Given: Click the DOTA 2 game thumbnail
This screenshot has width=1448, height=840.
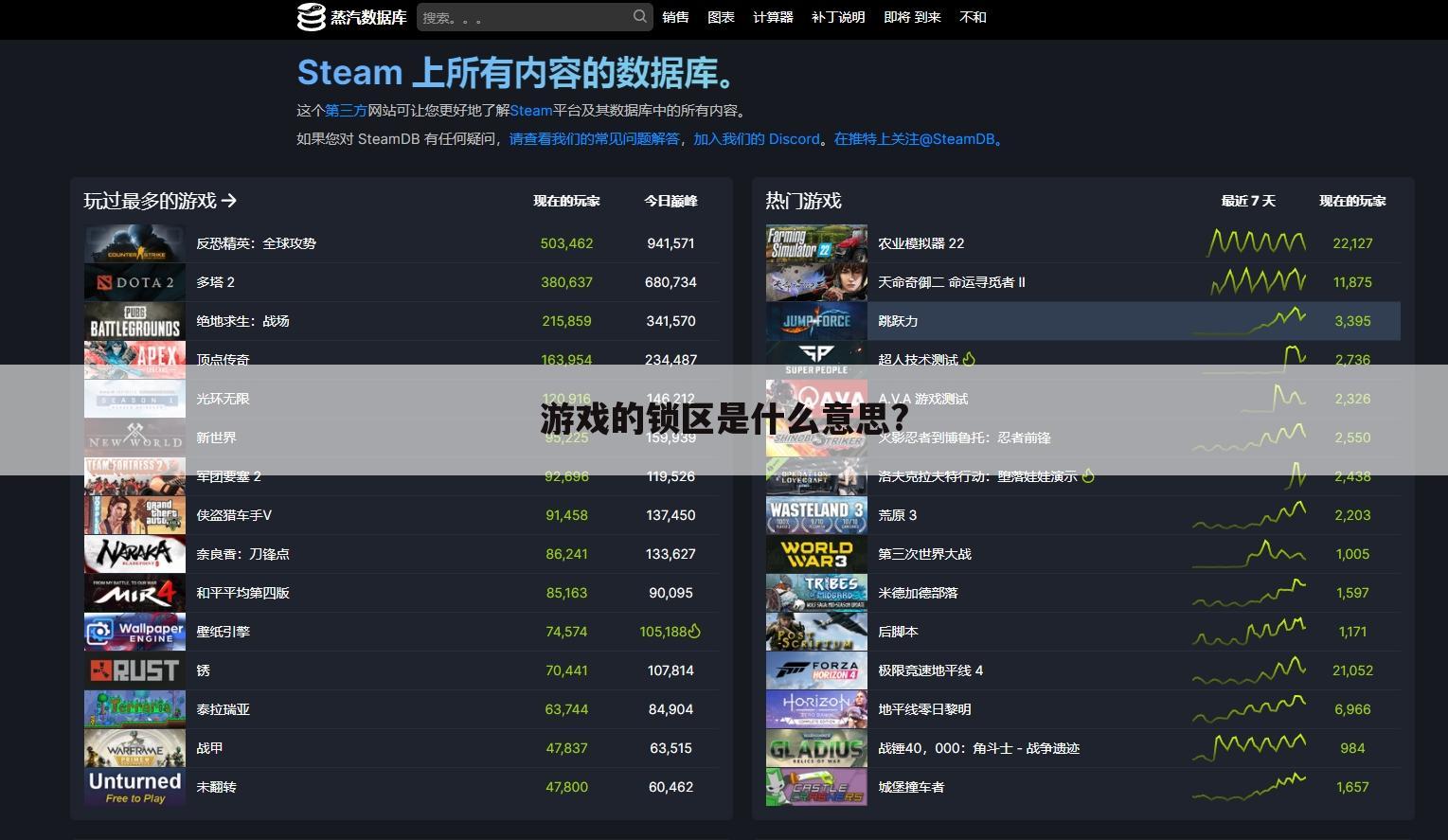Looking at the screenshot, I should pos(134,282).
